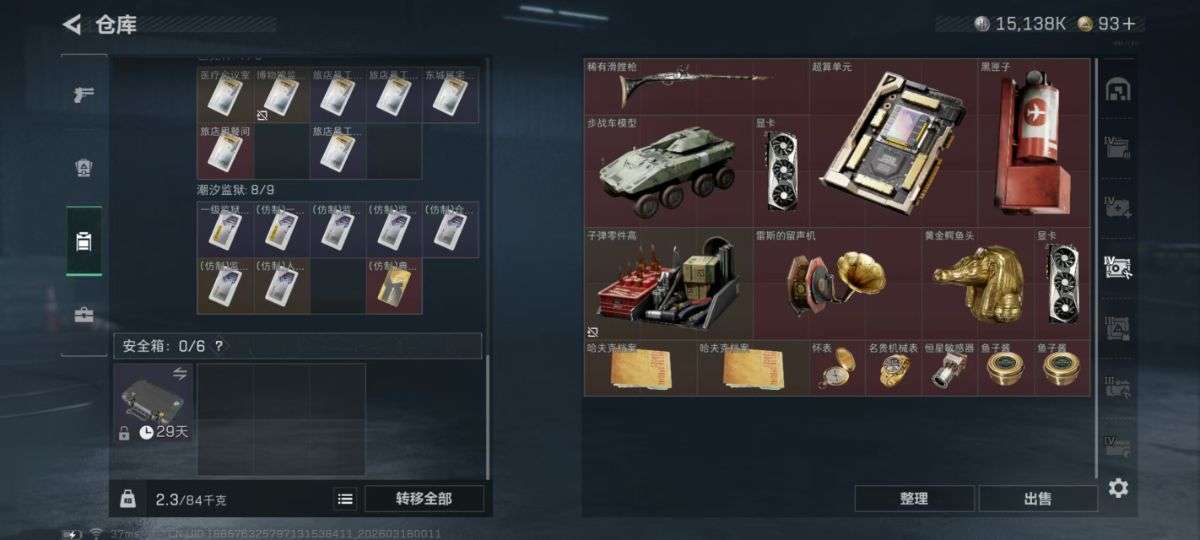Select the clipboard items sidebar tab
1200x540 pixels.
click(84, 241)
